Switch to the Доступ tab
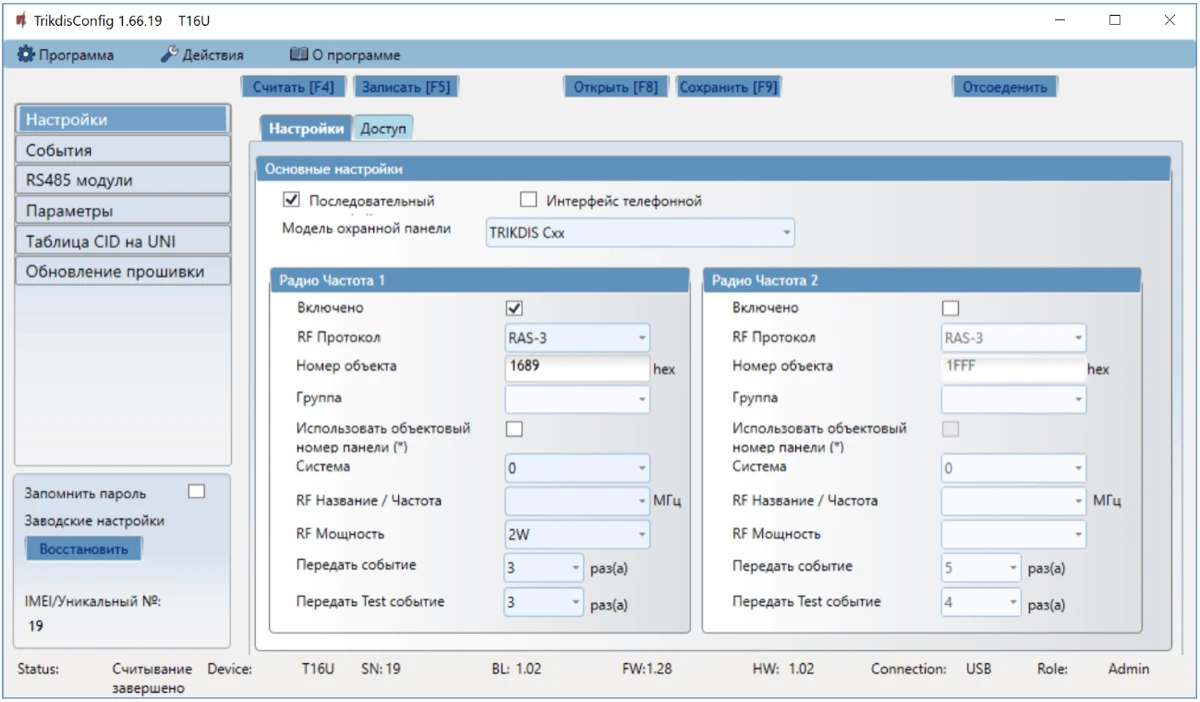The width and height of the screenshot is (1200, 702). pyautogui.click(x=383, y=128)
